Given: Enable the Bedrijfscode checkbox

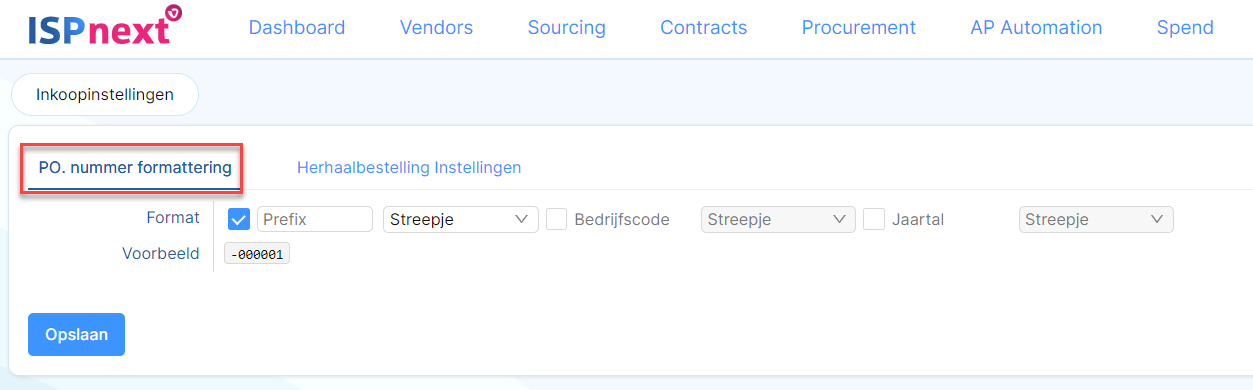Looking at the screenshot, I should point(557,219).
